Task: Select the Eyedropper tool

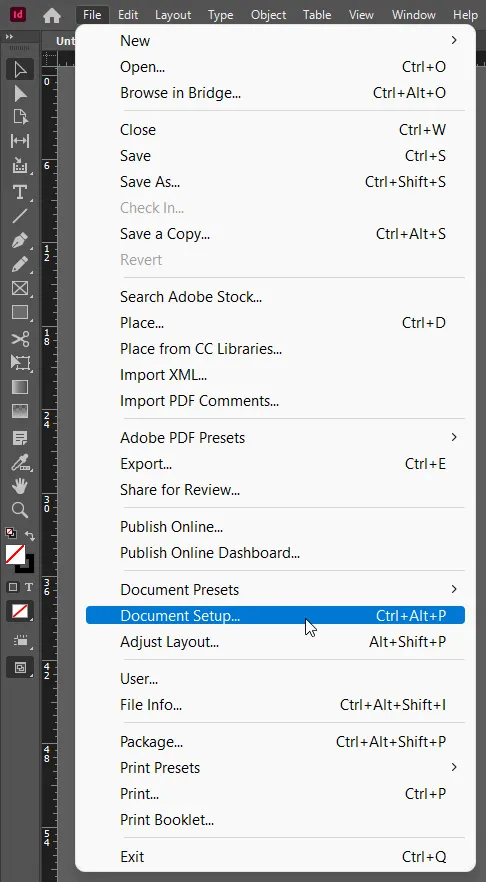Action: coord(20,462)
